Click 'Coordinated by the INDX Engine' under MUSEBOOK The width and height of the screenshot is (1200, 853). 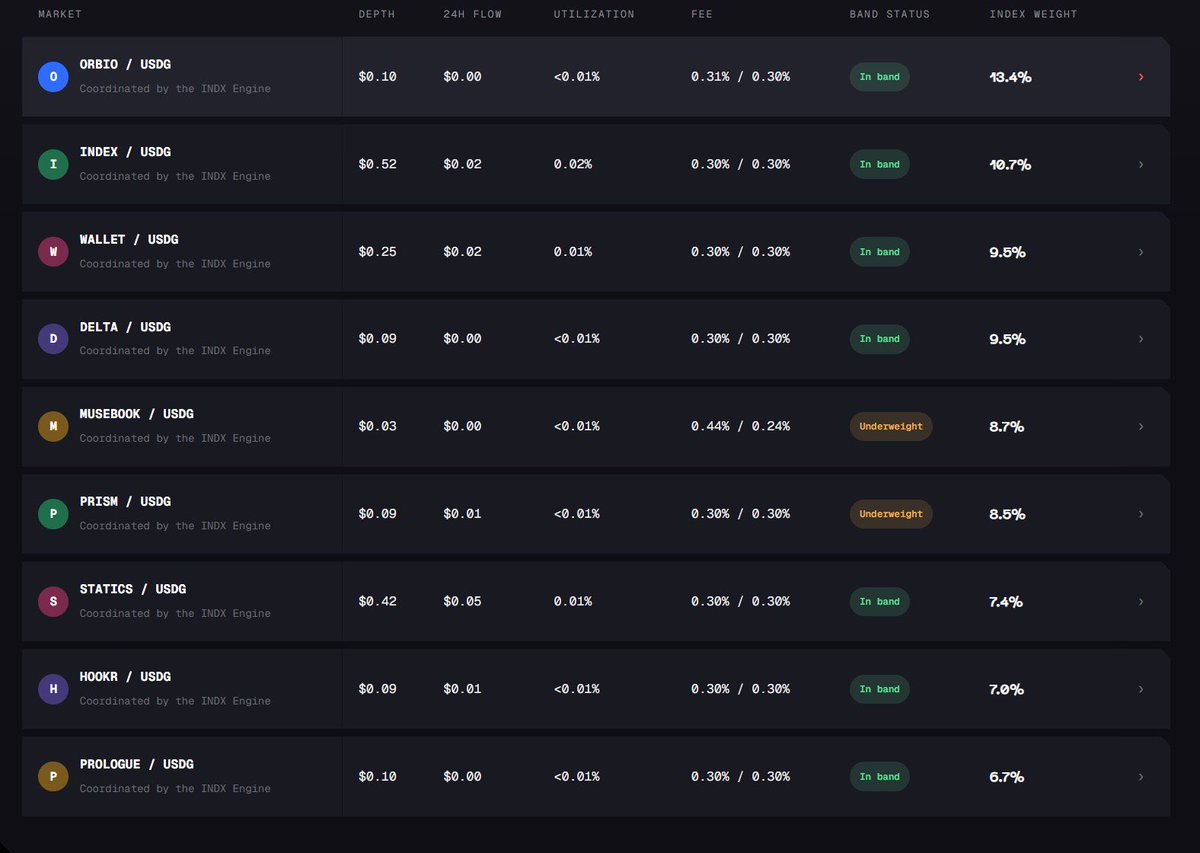pyautogui.click(x=175, y=438)
